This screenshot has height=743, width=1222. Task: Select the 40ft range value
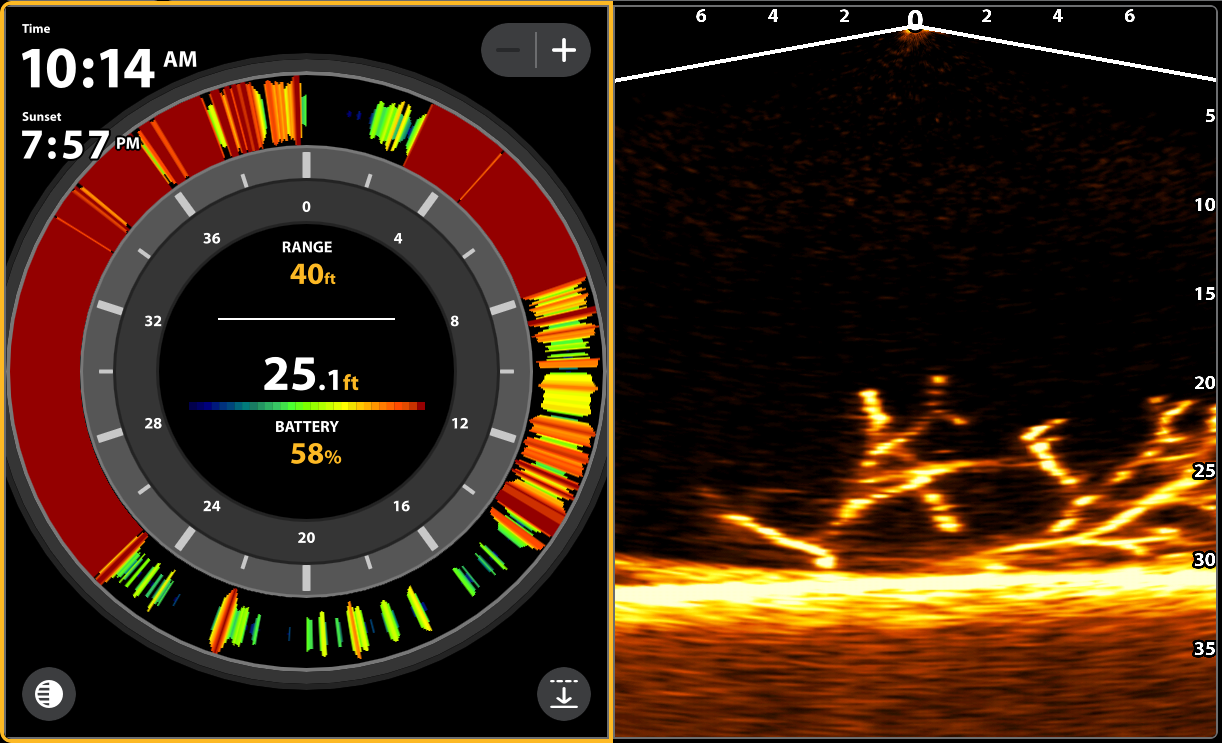[312, 274]
